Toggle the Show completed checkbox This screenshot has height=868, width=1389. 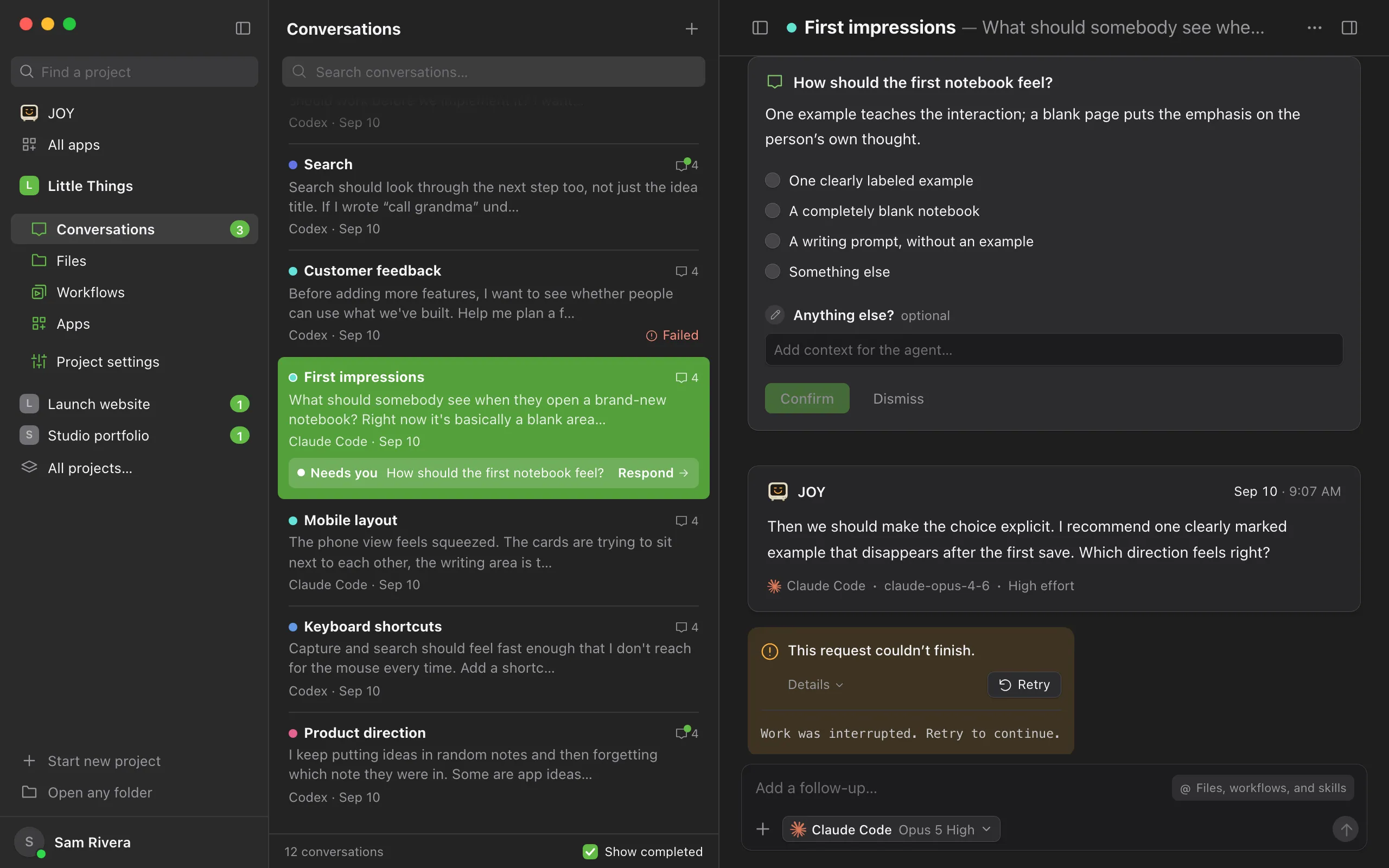tap(590, 851)
